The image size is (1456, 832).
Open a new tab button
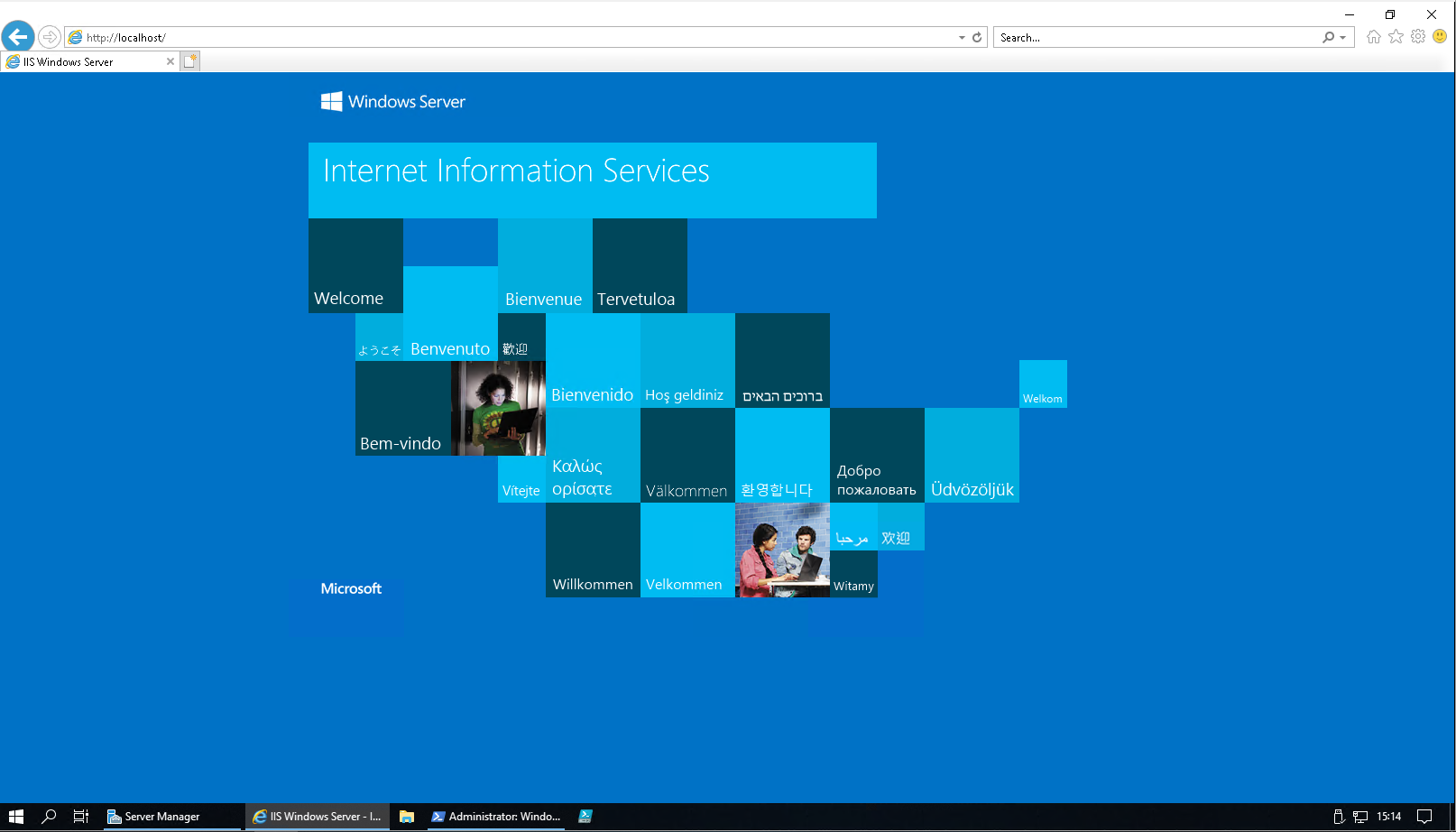pos(189,61)
